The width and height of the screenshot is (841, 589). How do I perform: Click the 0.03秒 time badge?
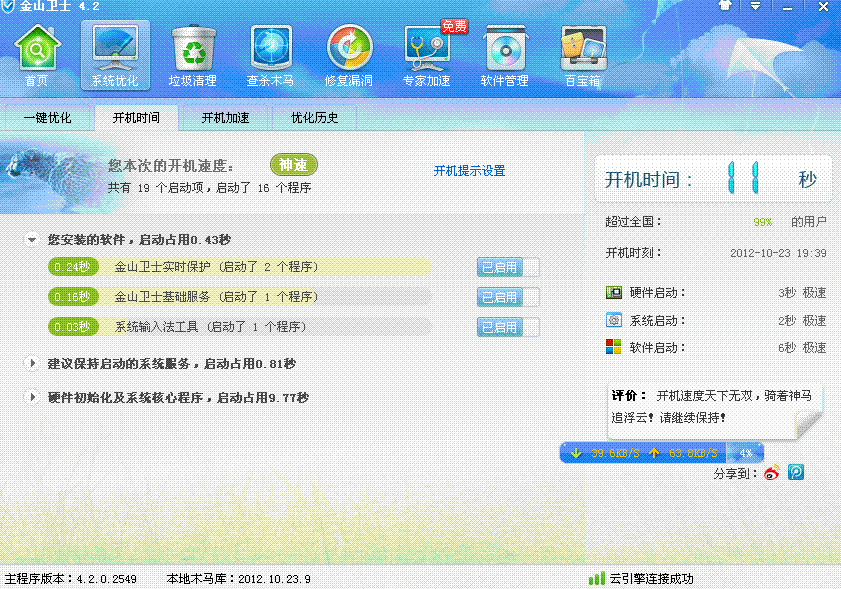point(73,327)
